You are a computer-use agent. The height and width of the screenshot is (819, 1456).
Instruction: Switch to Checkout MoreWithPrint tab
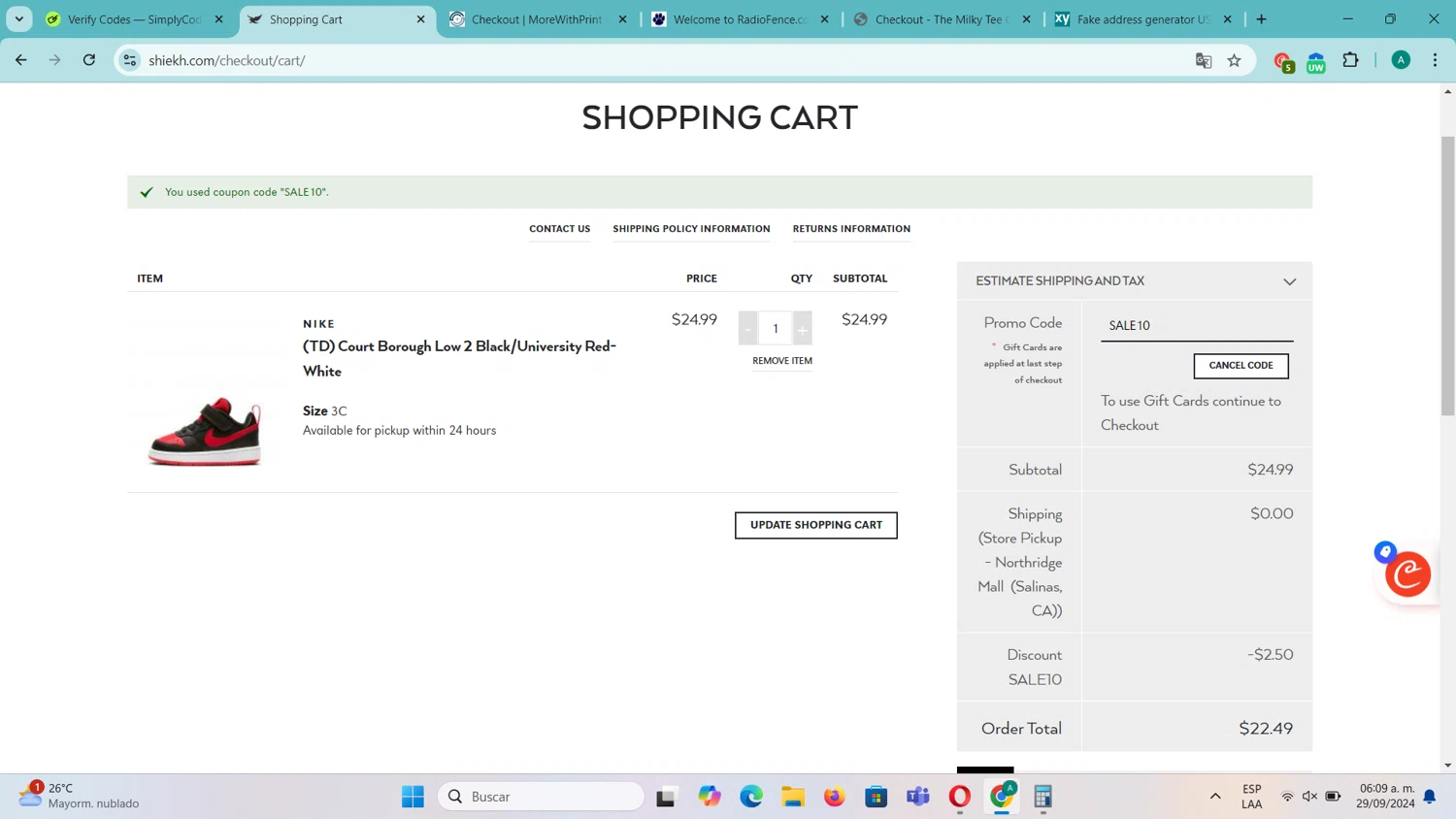[x=539, y=19]
